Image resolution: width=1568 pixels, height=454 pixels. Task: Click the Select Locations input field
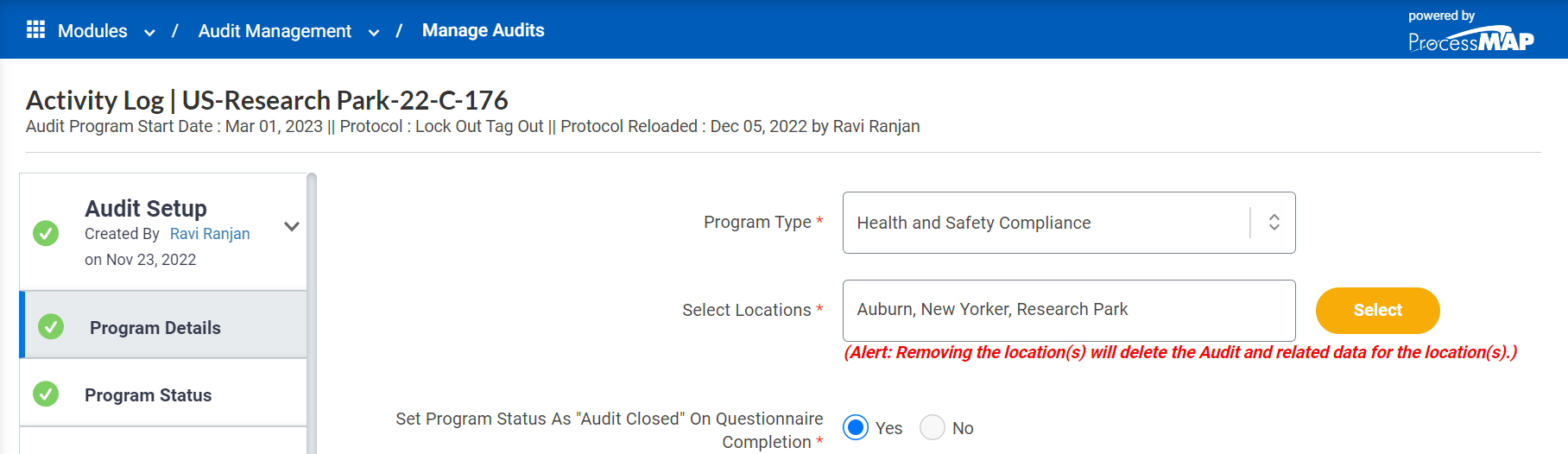[x=1069, y=310]
